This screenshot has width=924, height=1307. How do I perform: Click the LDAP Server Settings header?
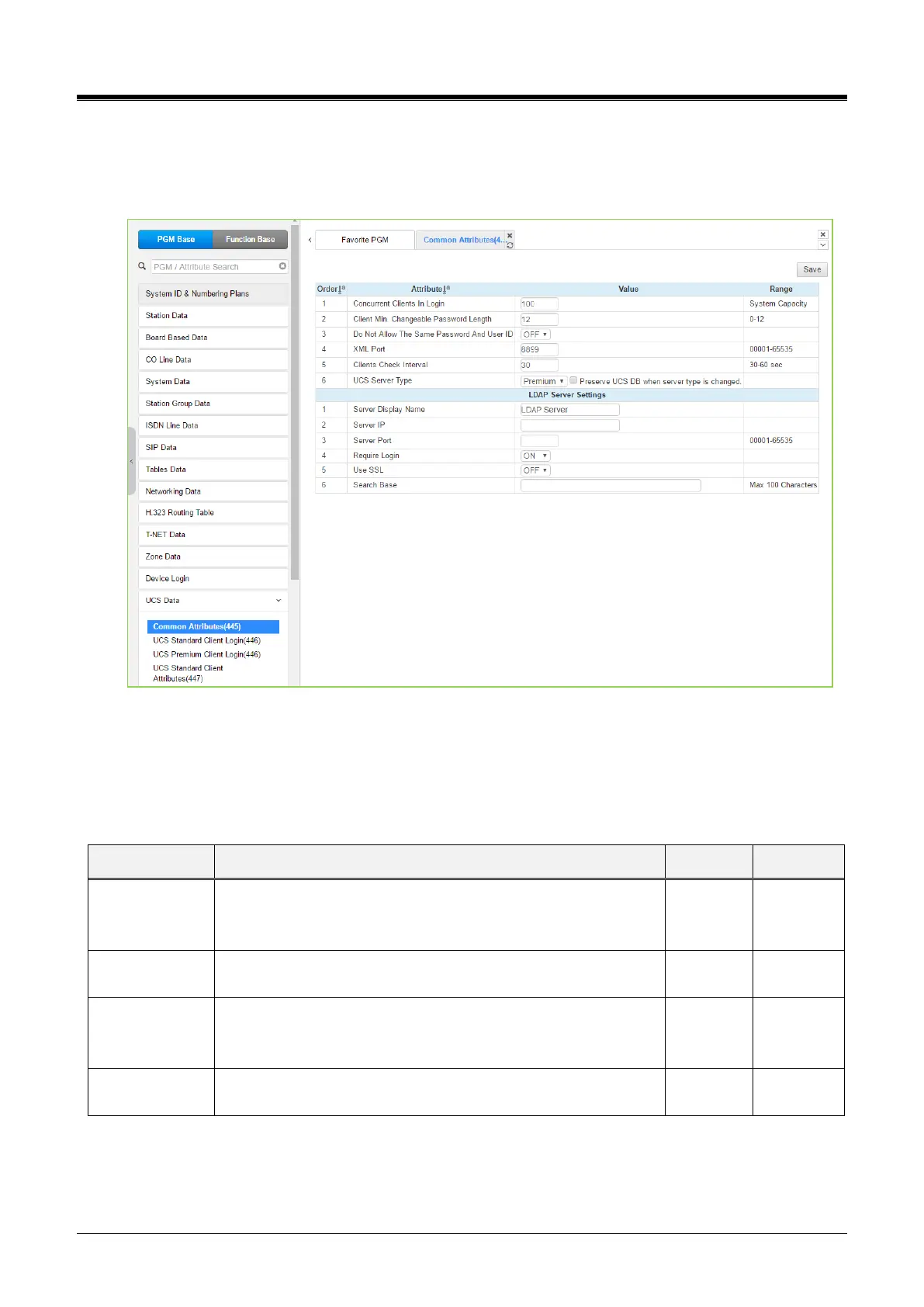[x=567, y=395]
